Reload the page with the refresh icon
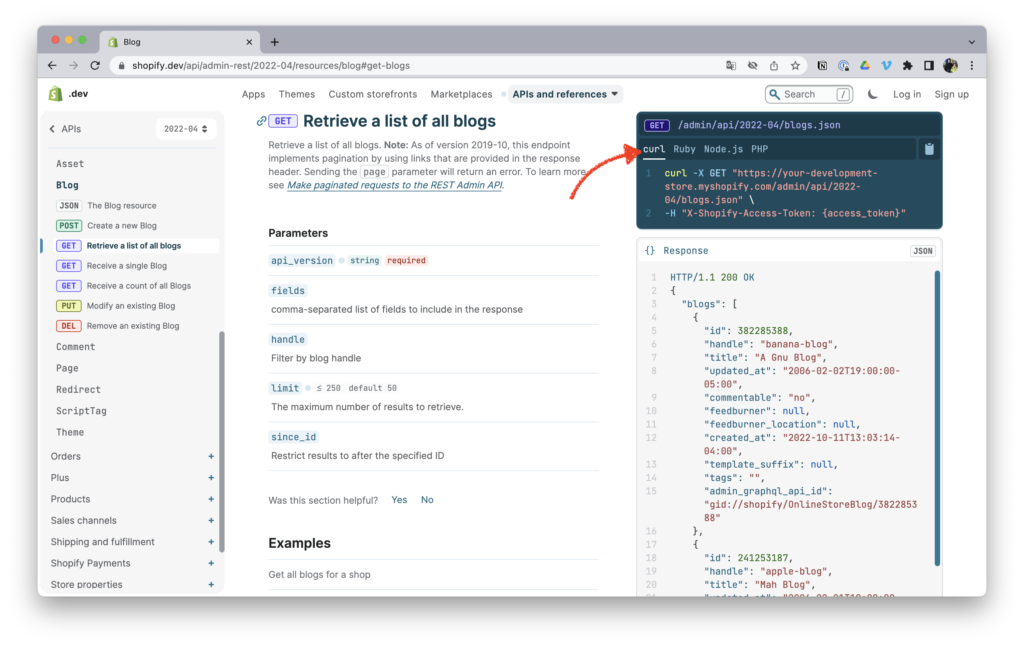 click(x=95, y=65)
